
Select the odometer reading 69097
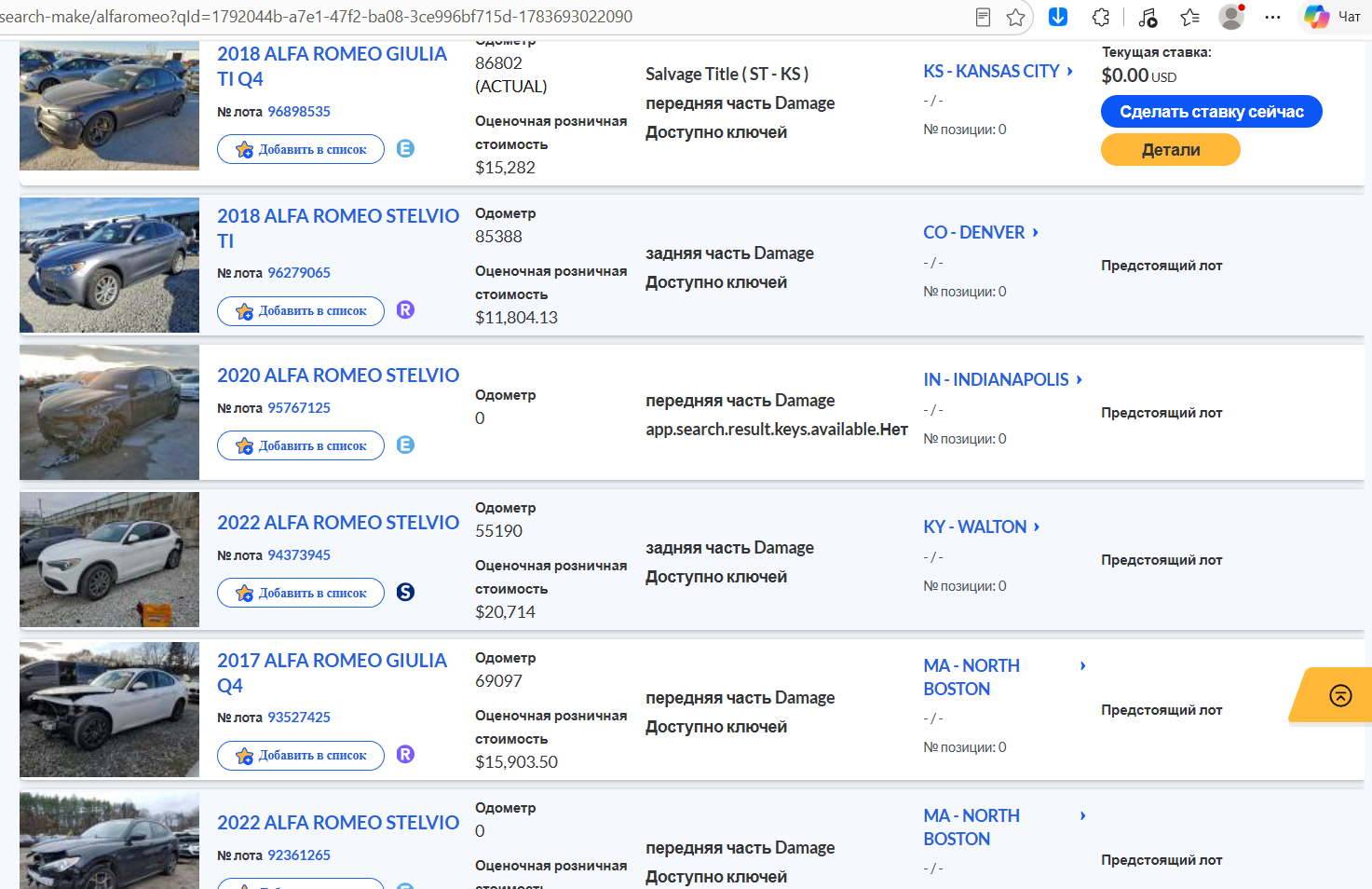(498, 681)
